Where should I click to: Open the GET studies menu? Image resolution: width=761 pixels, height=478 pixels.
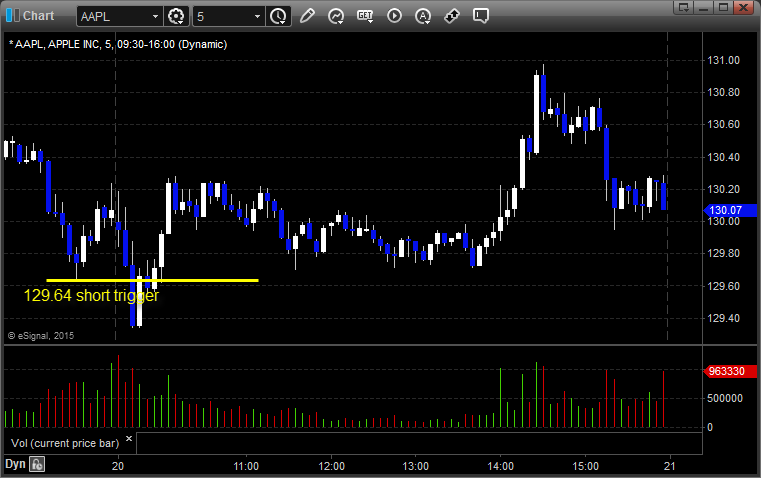tap(365, 16)
